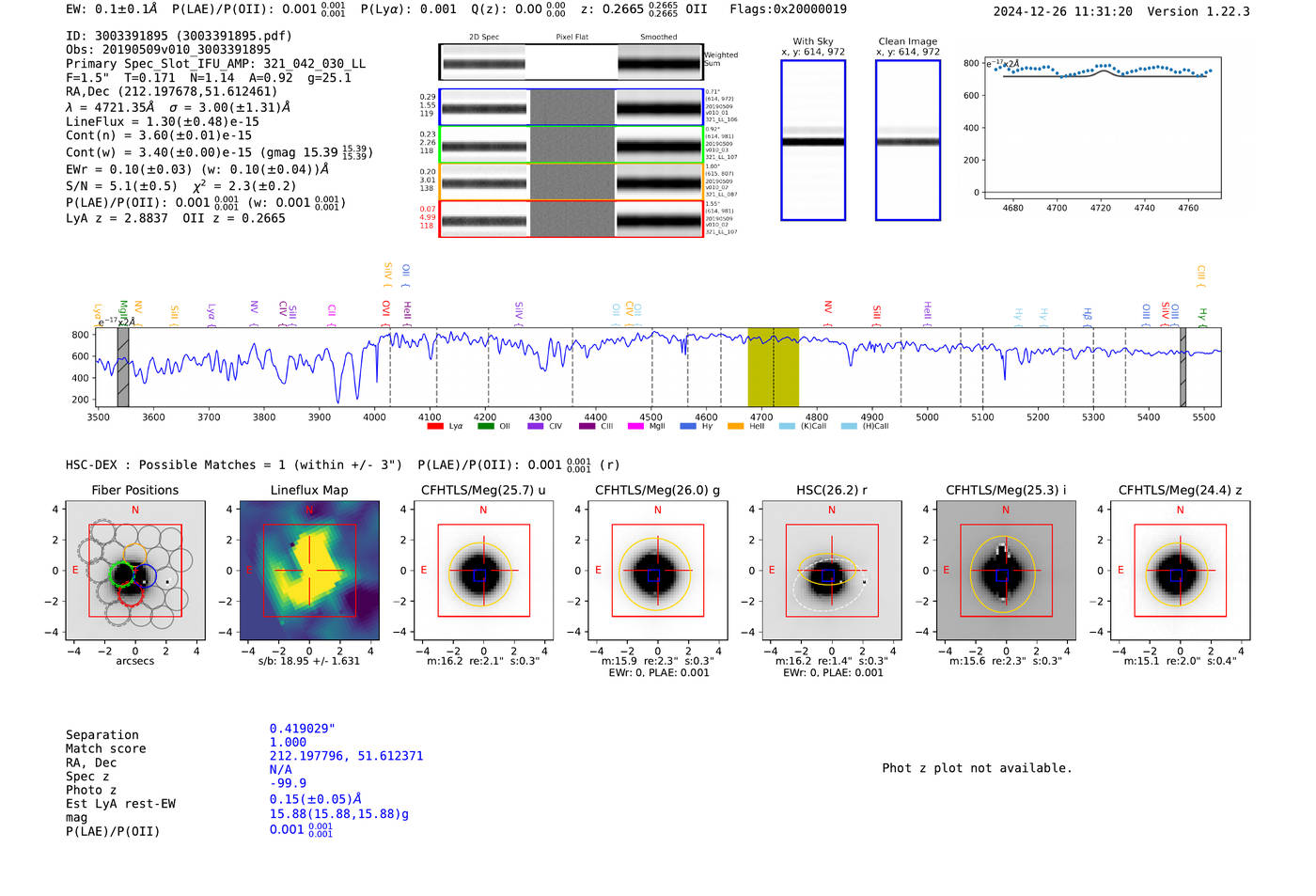
Task: Click the With Sky 2D image
Action: (x=813, y=140)
